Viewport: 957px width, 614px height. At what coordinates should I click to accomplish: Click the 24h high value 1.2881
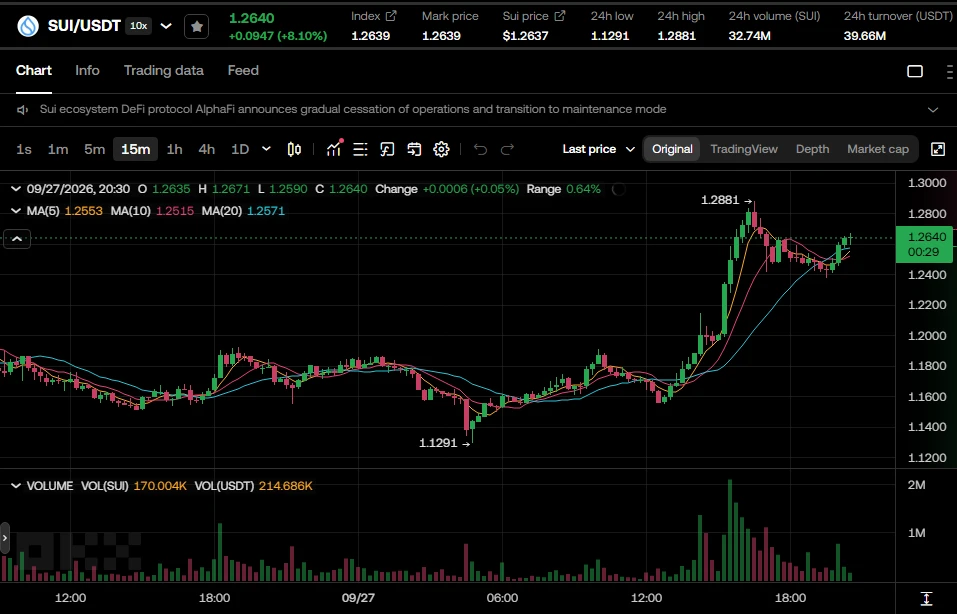tap(676, 36)
